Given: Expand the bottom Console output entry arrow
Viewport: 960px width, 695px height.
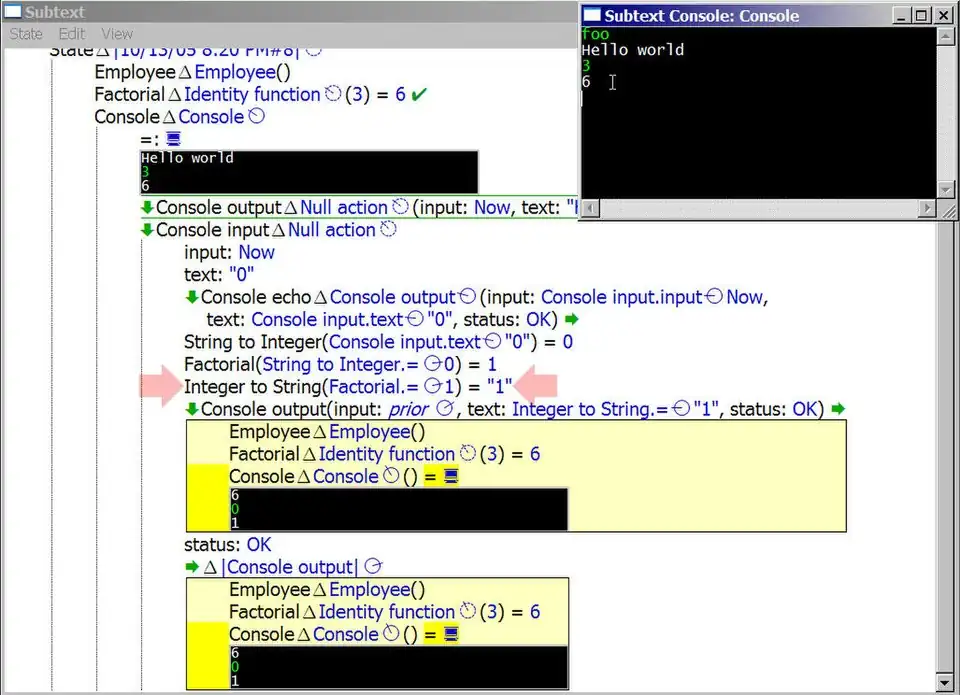Looking at the screenshot, I should click(x=191, y=564).
